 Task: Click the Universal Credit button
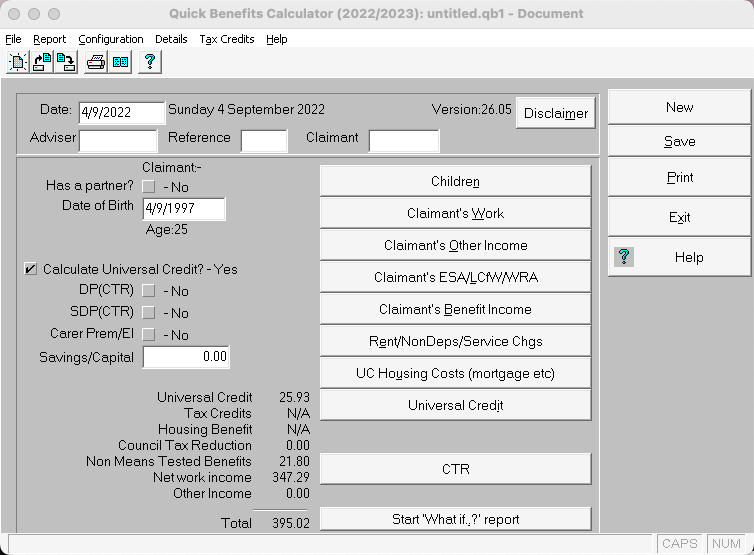coord(455,405)
